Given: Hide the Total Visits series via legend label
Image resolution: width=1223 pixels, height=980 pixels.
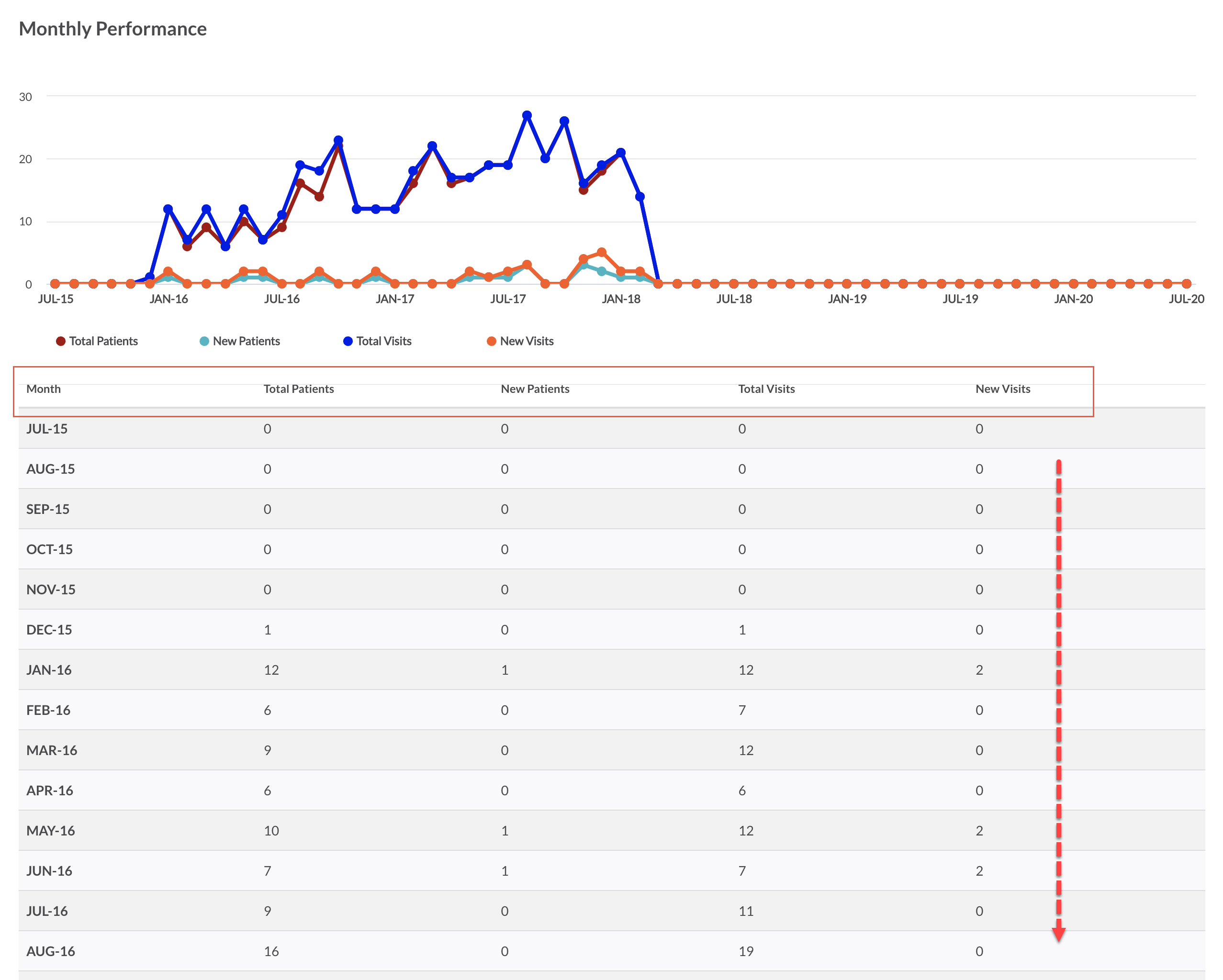Looking at the screenshot, I should (x=383, y=341).
